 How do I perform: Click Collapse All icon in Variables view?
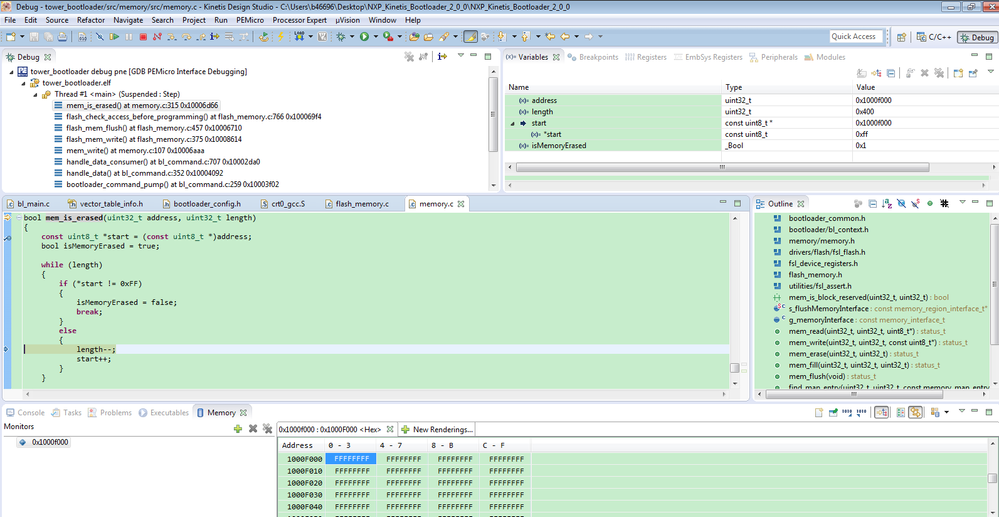[891, 73]
